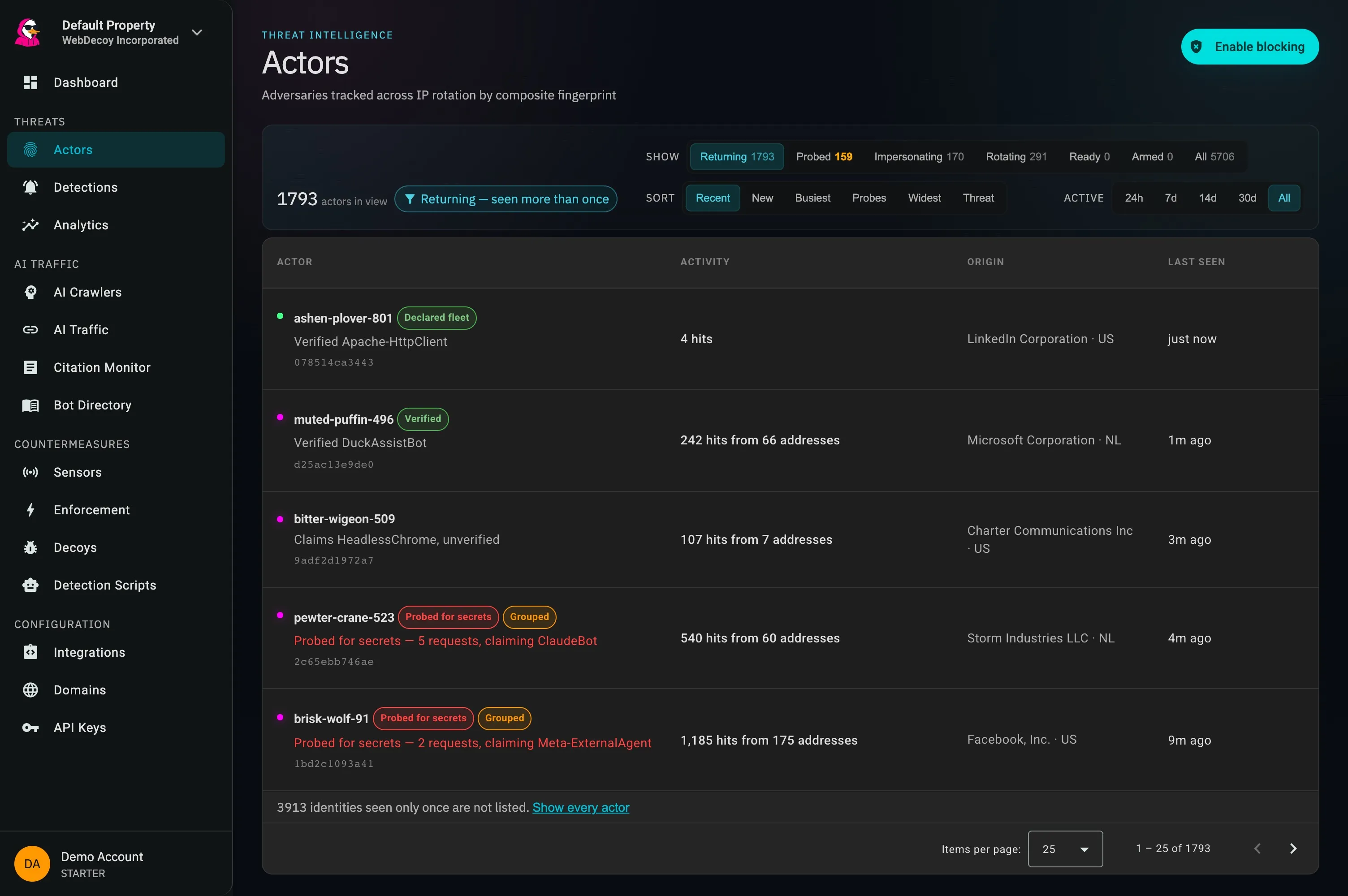The image size is (1348, 896).
Task: Click fingerprint hash 078514ca3443
Action: pyautogui.click(x=334, y=362)
